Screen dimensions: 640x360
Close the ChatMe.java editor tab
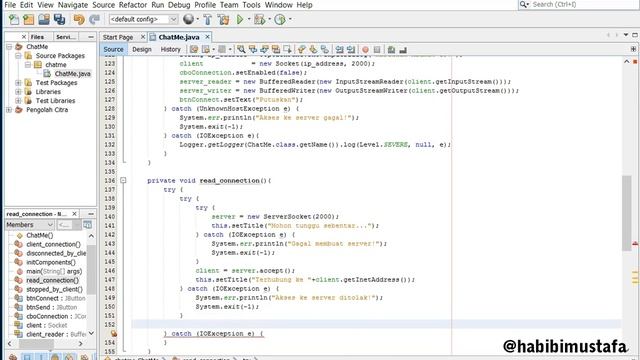click(207, 37)
